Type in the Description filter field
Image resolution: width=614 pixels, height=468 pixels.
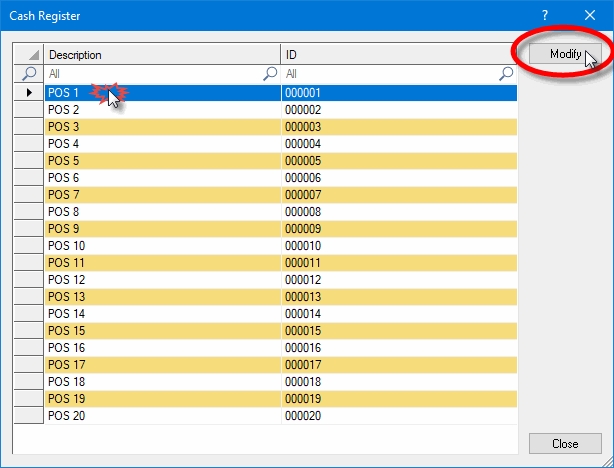click(x=150, y=74)
